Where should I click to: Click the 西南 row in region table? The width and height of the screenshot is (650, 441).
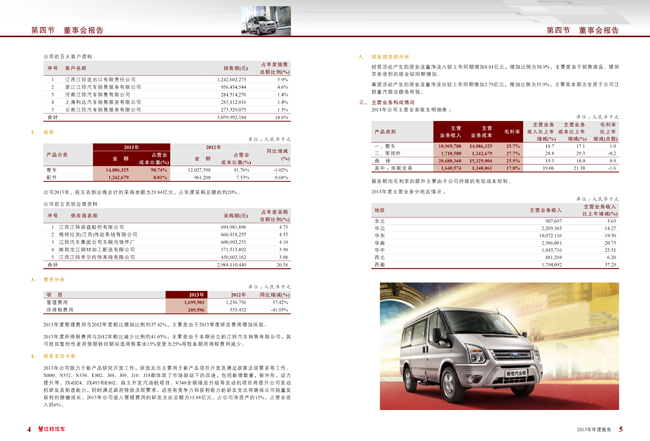click(x=380, y=264)
